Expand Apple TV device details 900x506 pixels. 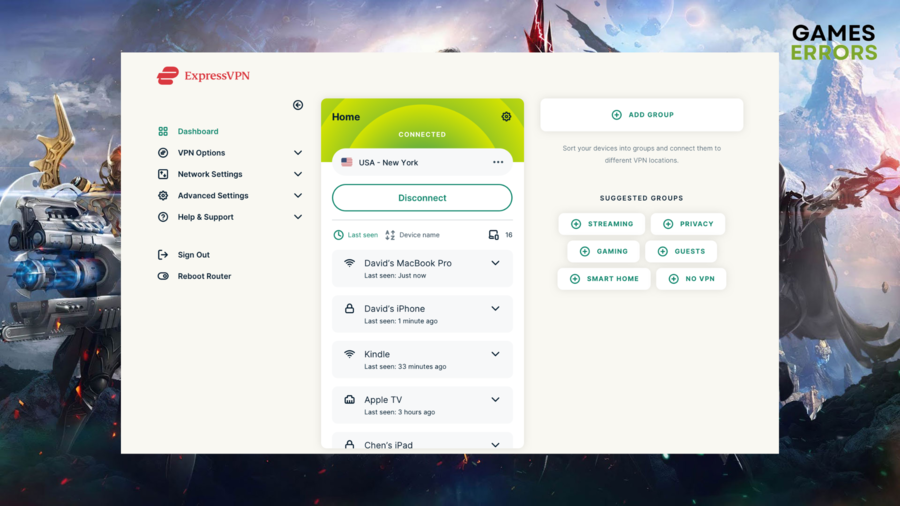coord(495,399)
